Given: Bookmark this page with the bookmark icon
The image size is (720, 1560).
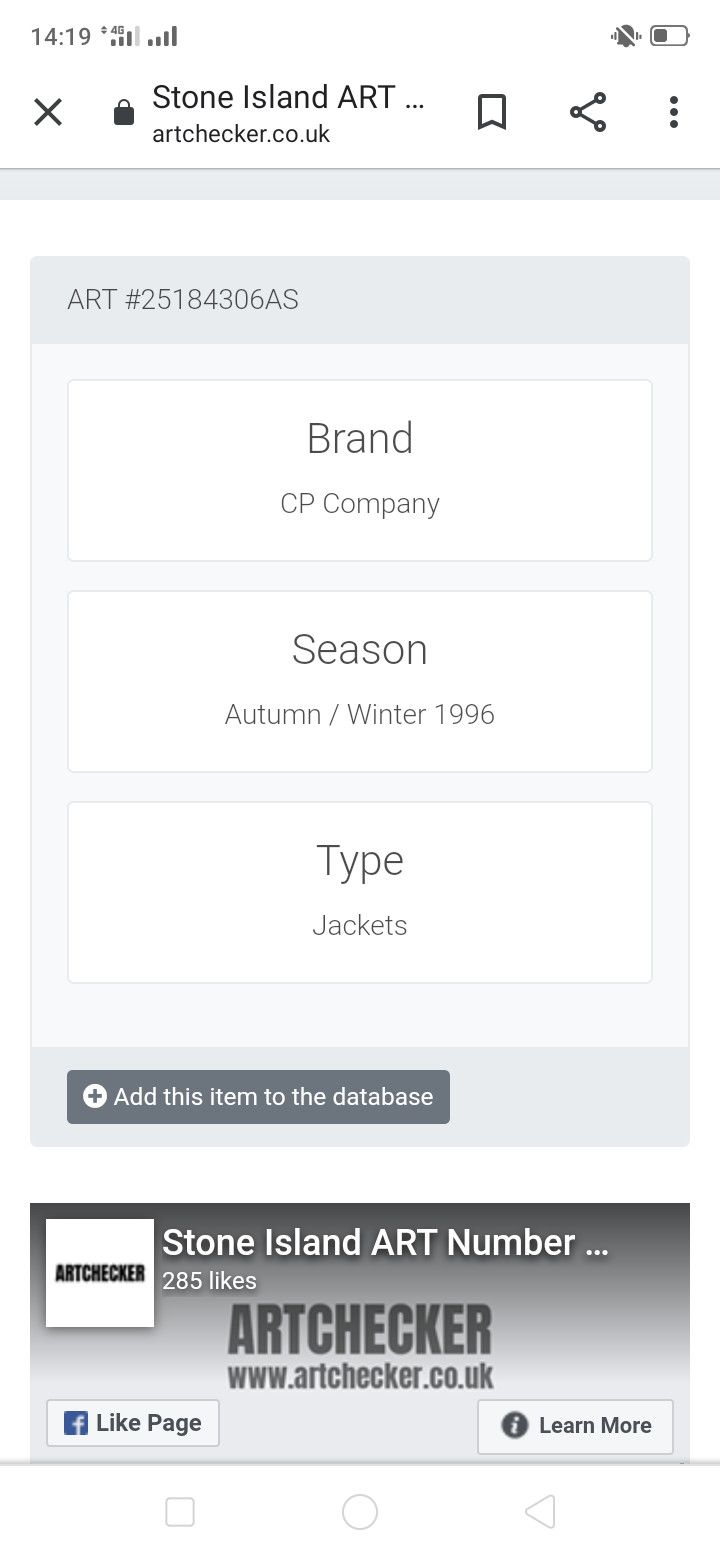Looking at the screenshot, I should (491, 112).
